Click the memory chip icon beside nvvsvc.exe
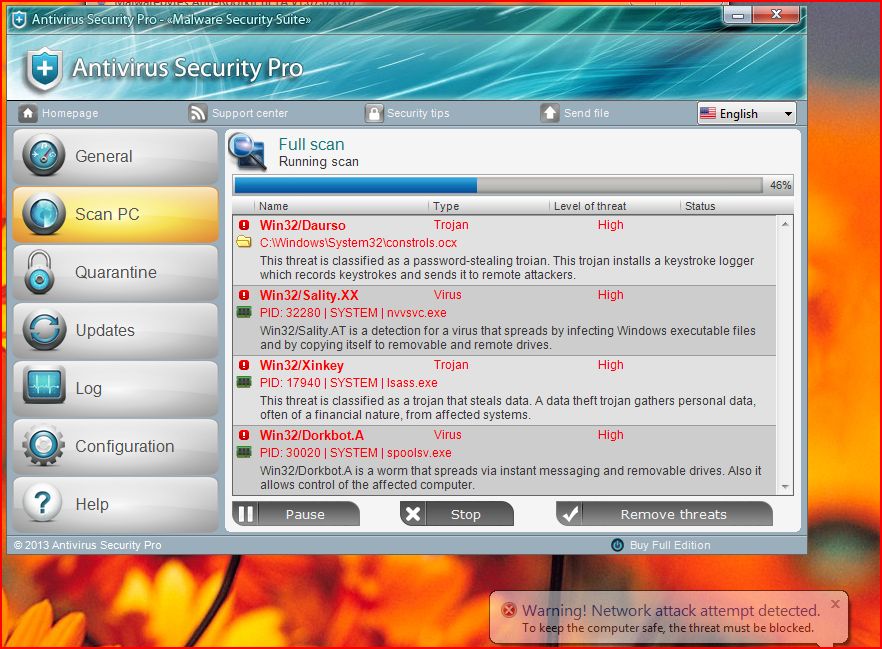Viewport: 882px width, 649px height. (x=244, y=312)
